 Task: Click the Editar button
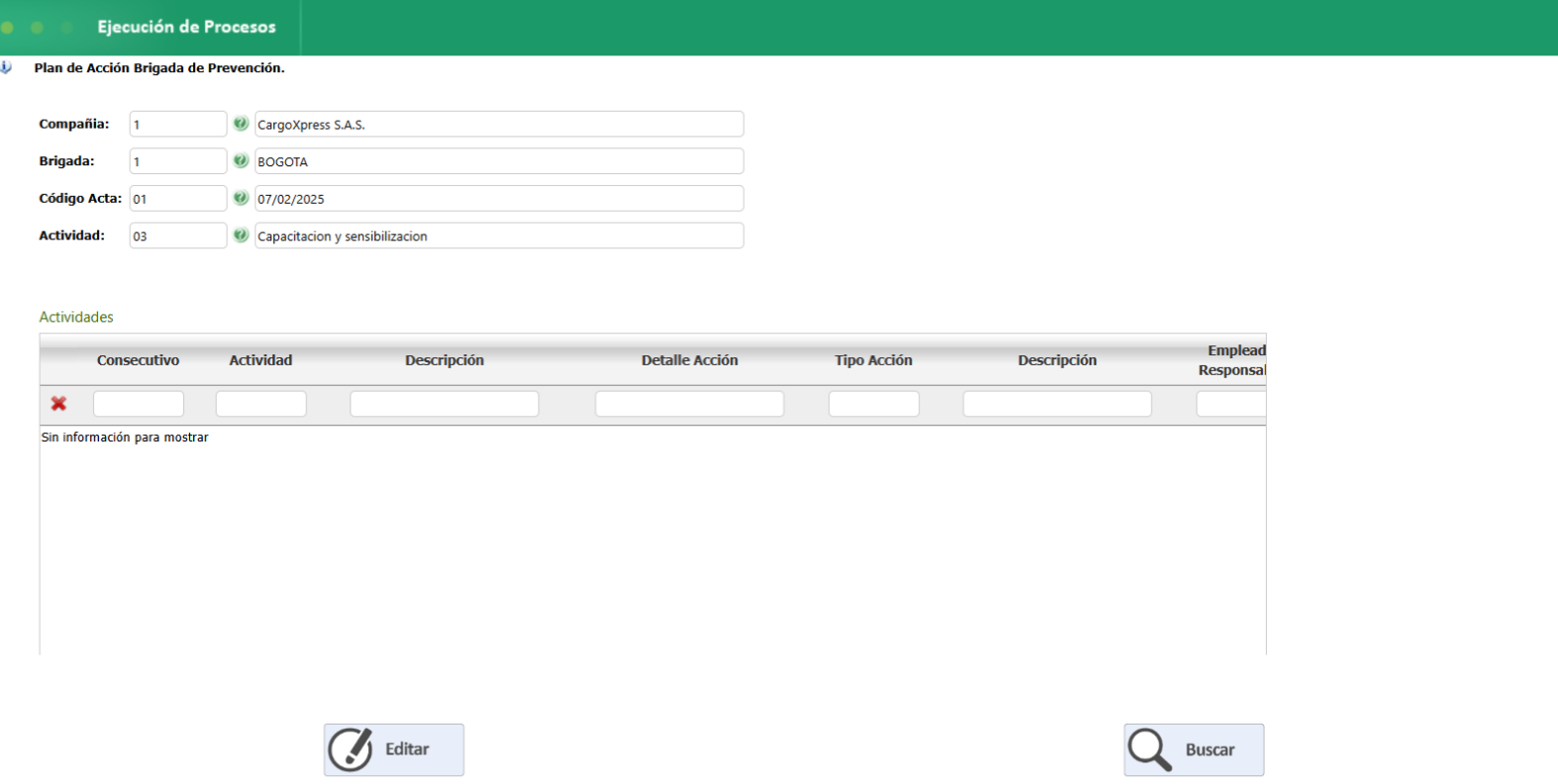tap(393, 749)
